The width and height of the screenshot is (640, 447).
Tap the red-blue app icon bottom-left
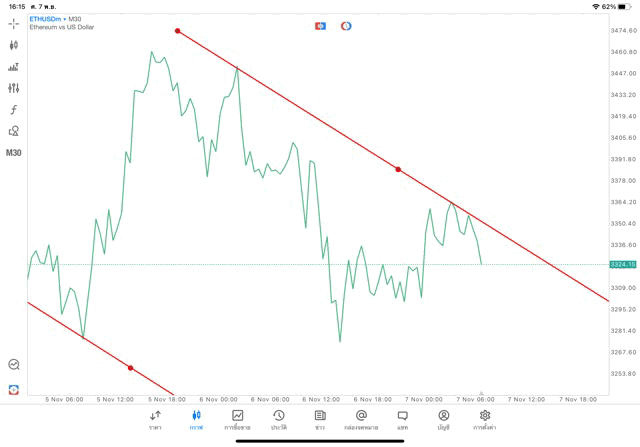[x=14, y=389]
